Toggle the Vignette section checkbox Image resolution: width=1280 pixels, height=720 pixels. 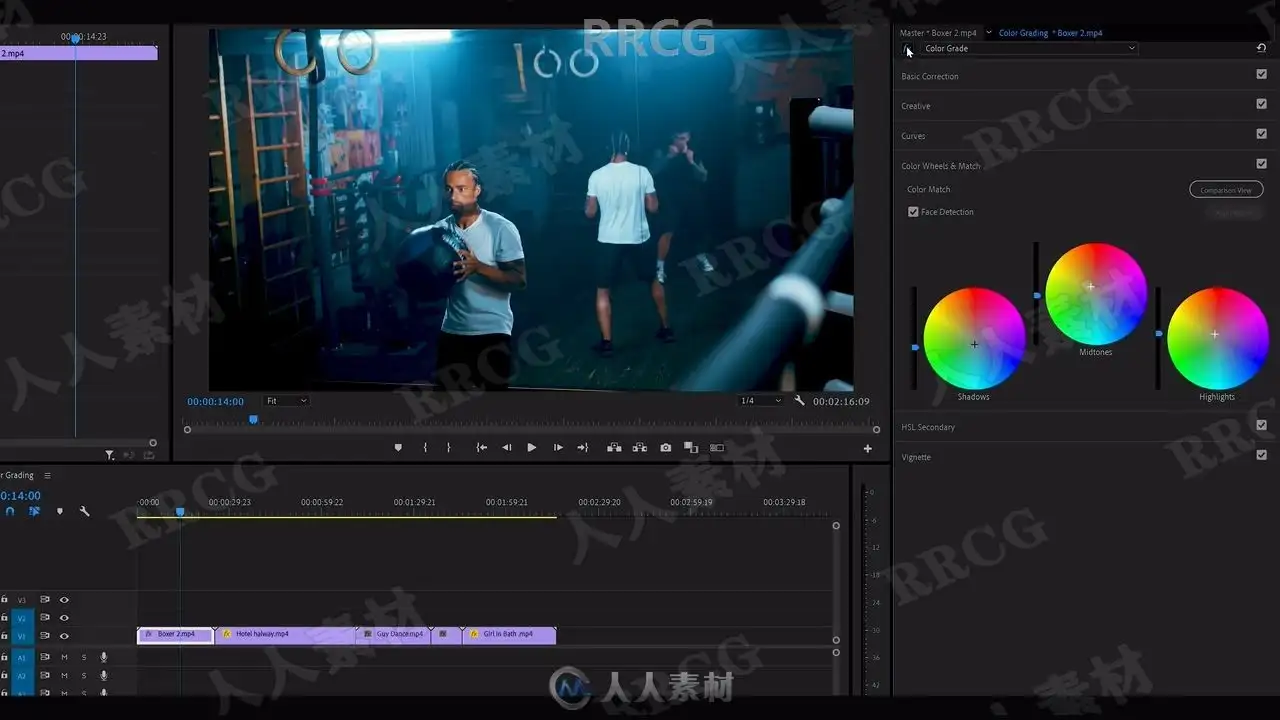coord(1261,455)
